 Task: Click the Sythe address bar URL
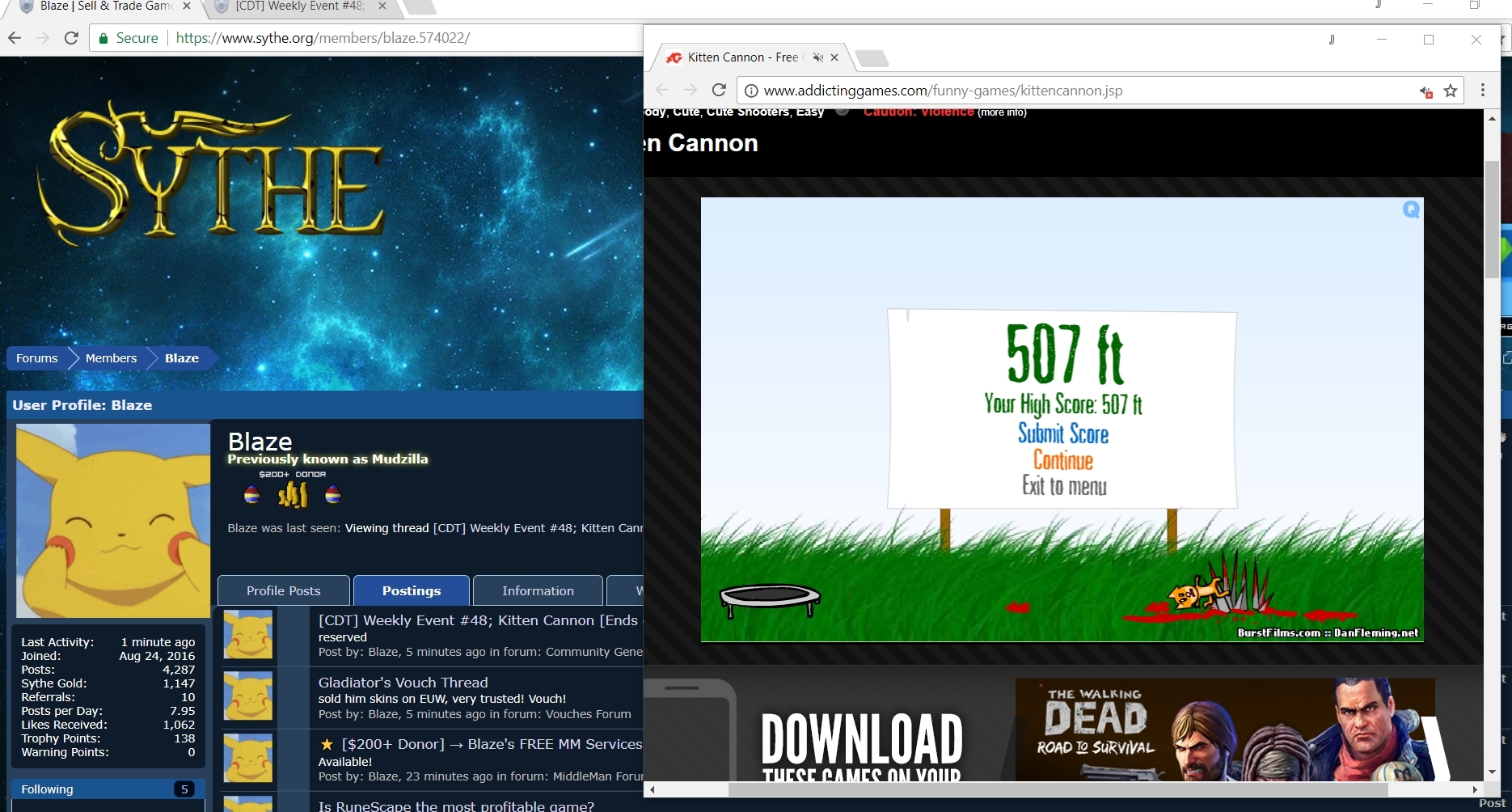coord(323,38)
